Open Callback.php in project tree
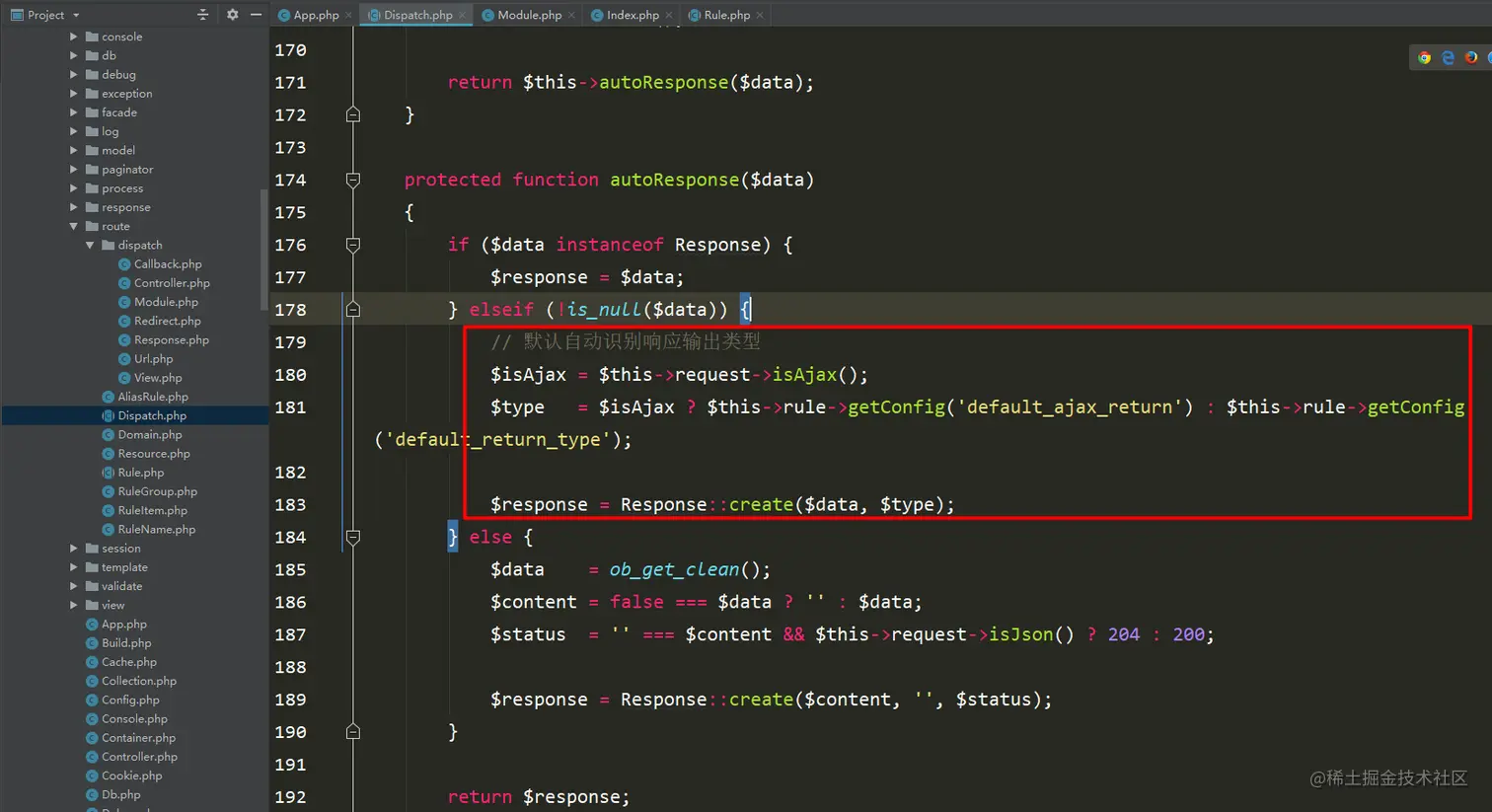This screenshot has height=812, width=1492. (160, 264)
